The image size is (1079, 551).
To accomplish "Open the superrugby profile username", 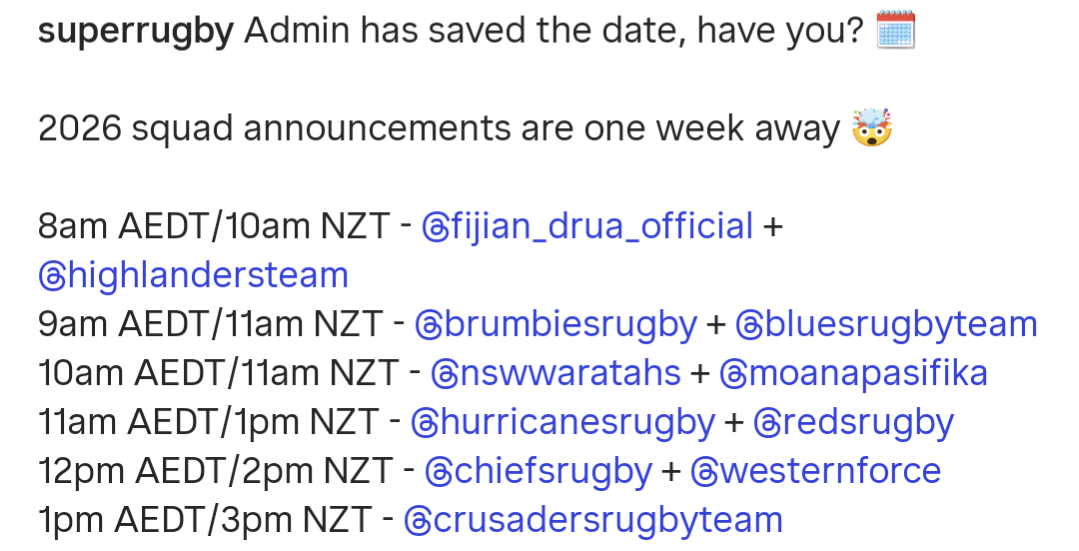I will 135,32.
